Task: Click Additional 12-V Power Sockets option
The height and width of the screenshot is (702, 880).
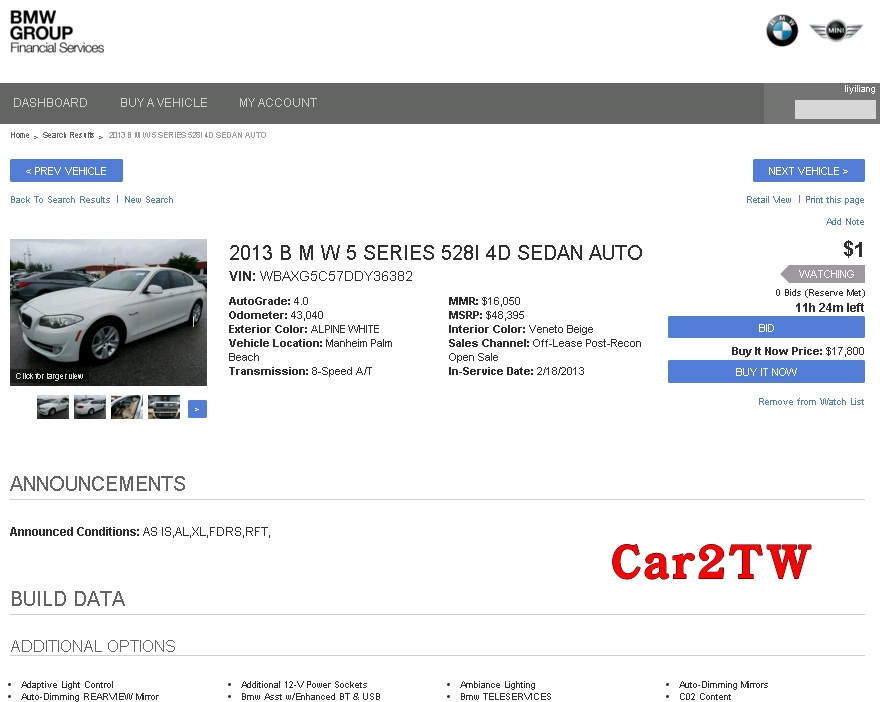Action: 304,685
